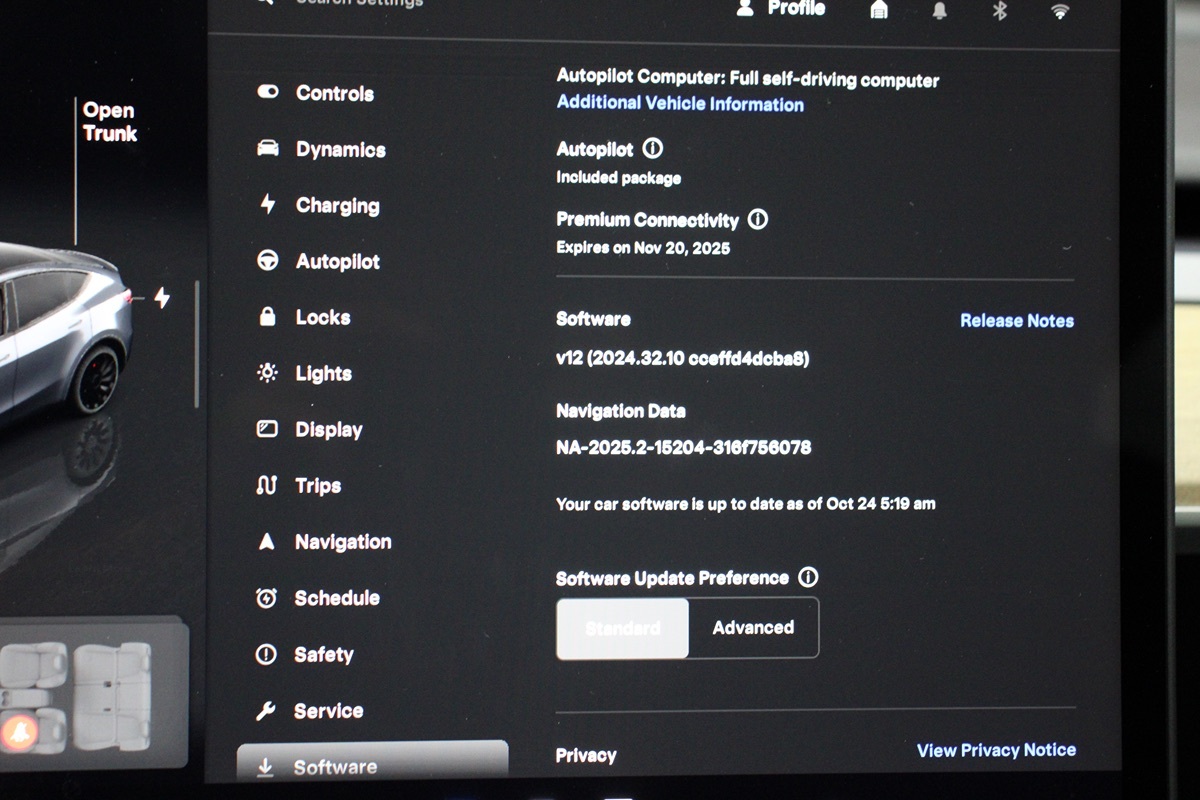Open notifications bell icon
The width and height of the screenshot is (1200, 800).
(939, 10)
